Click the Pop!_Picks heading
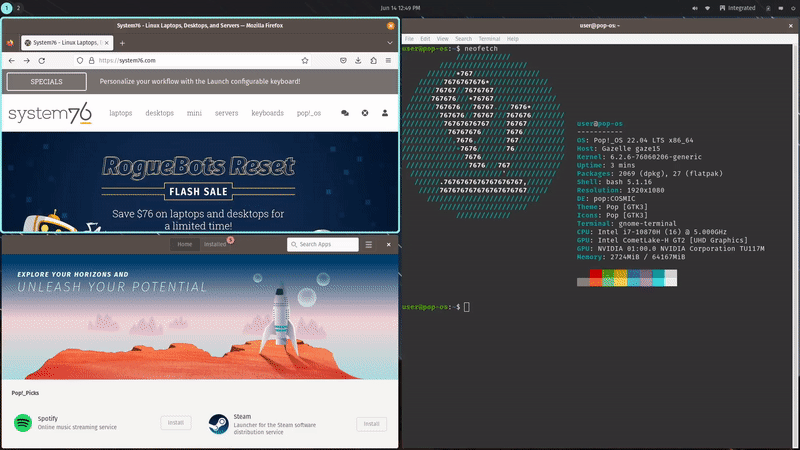Image resolution: width=800 pixels, height=450 pixels. click(x=26, y=393)
